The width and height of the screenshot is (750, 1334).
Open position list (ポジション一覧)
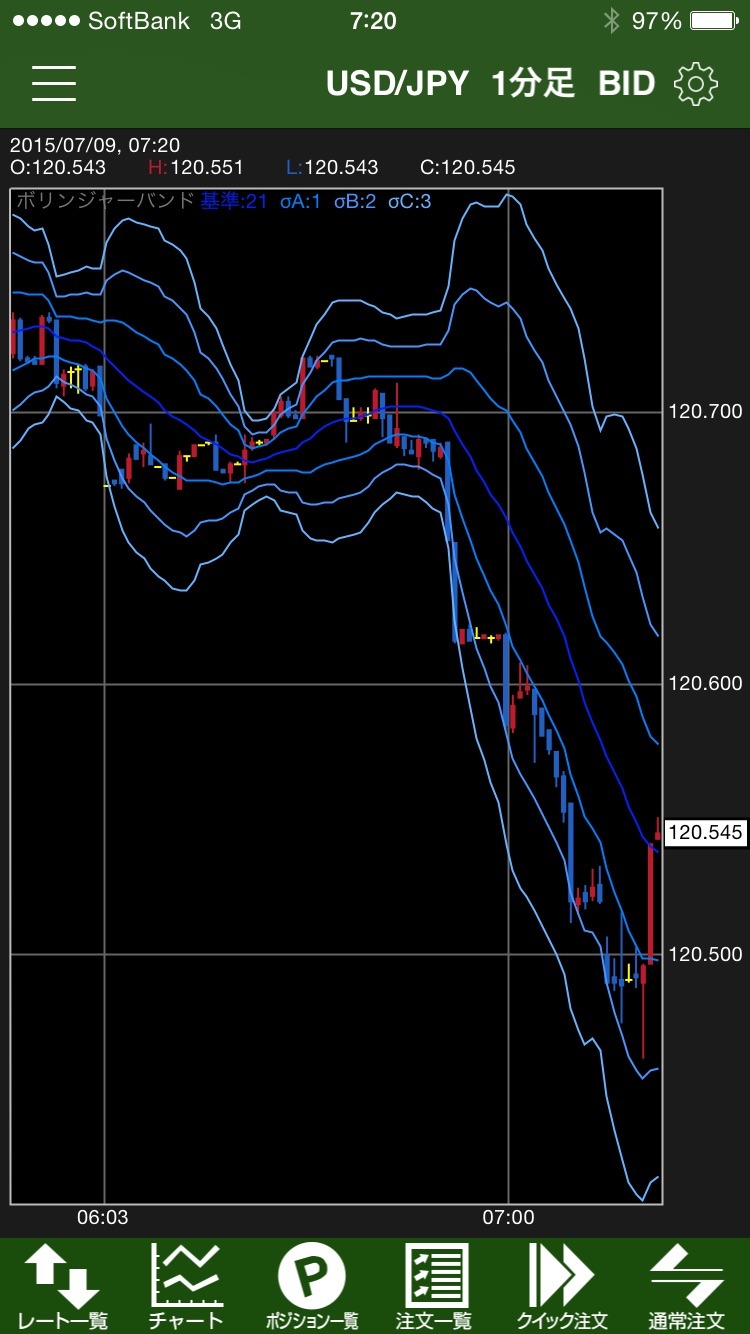[x=311, y=1286]
